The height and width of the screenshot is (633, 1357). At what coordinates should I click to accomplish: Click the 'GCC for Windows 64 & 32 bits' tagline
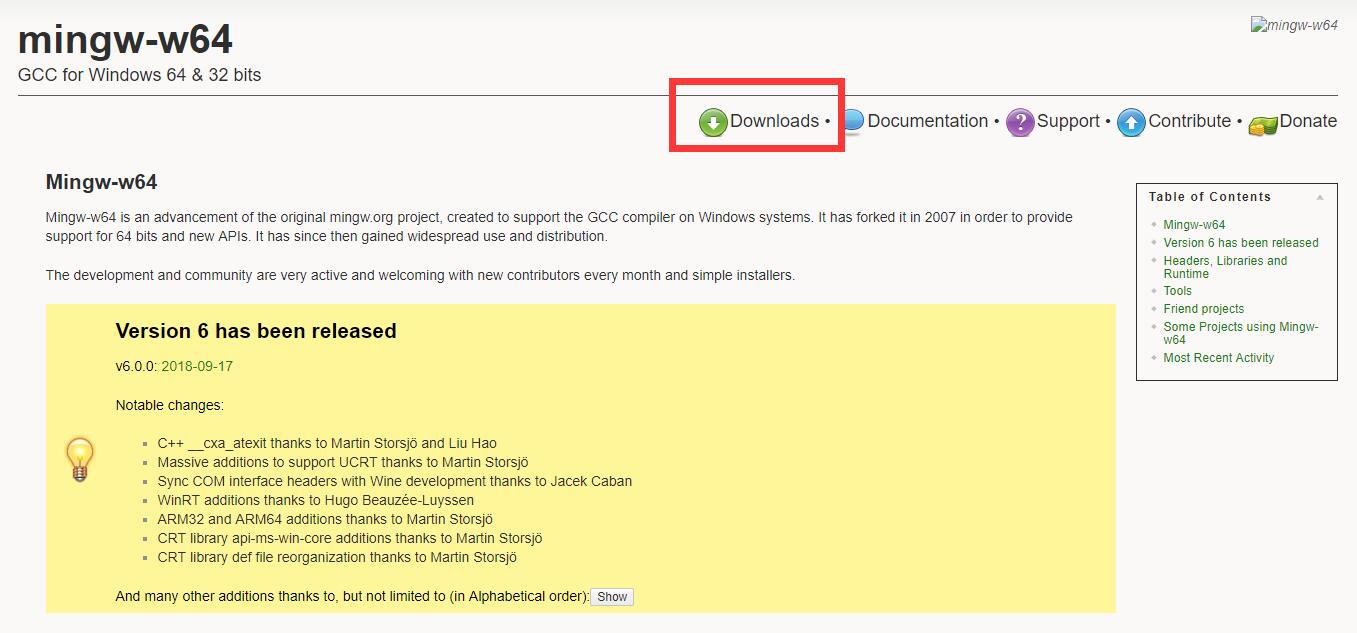coord(140,75)
